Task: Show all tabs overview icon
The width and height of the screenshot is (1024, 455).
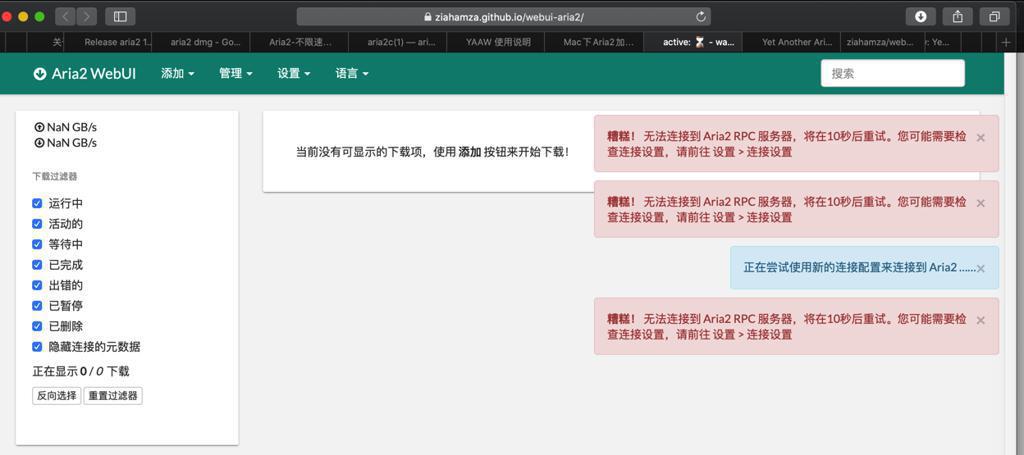Action: click(995, 16)
